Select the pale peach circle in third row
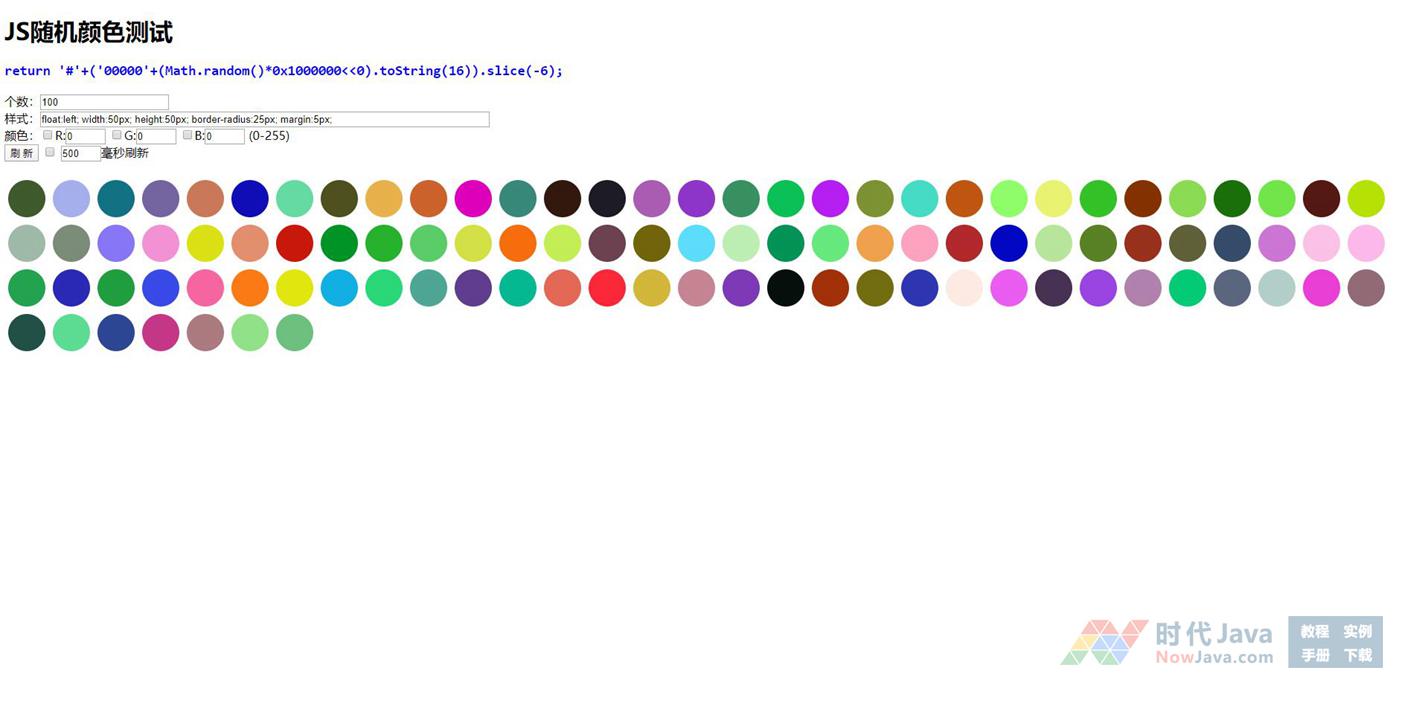 pos(964,288)
